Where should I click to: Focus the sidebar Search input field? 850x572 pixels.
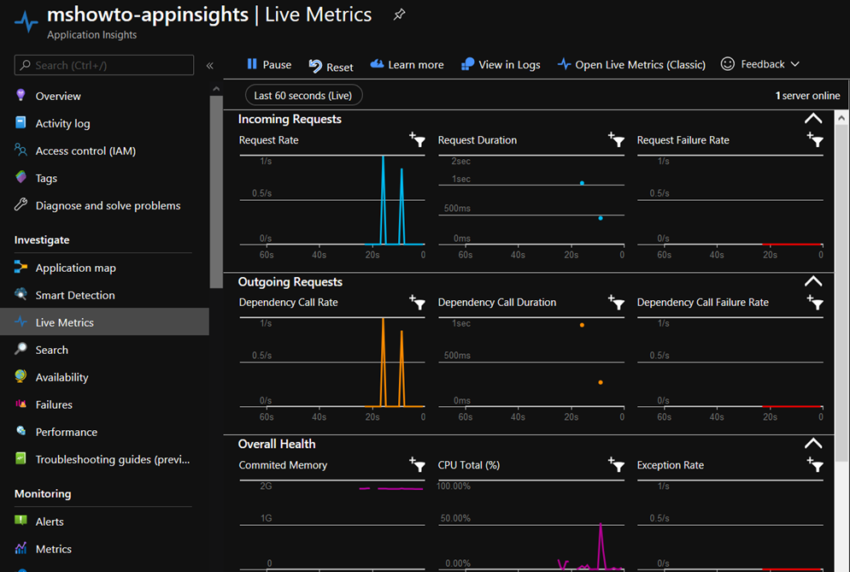[x=110, y=65]
